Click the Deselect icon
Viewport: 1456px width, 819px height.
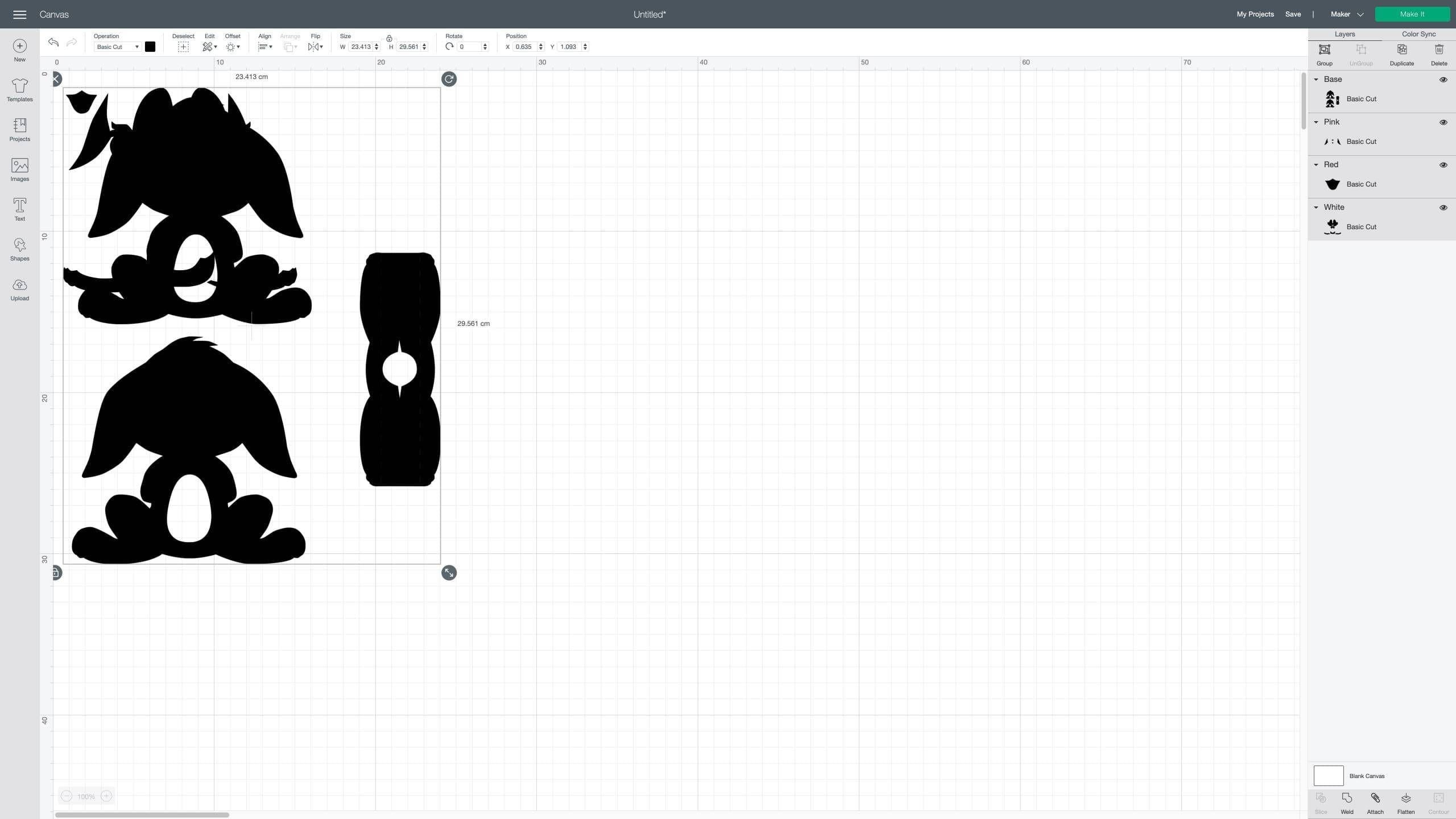[183, 47]
